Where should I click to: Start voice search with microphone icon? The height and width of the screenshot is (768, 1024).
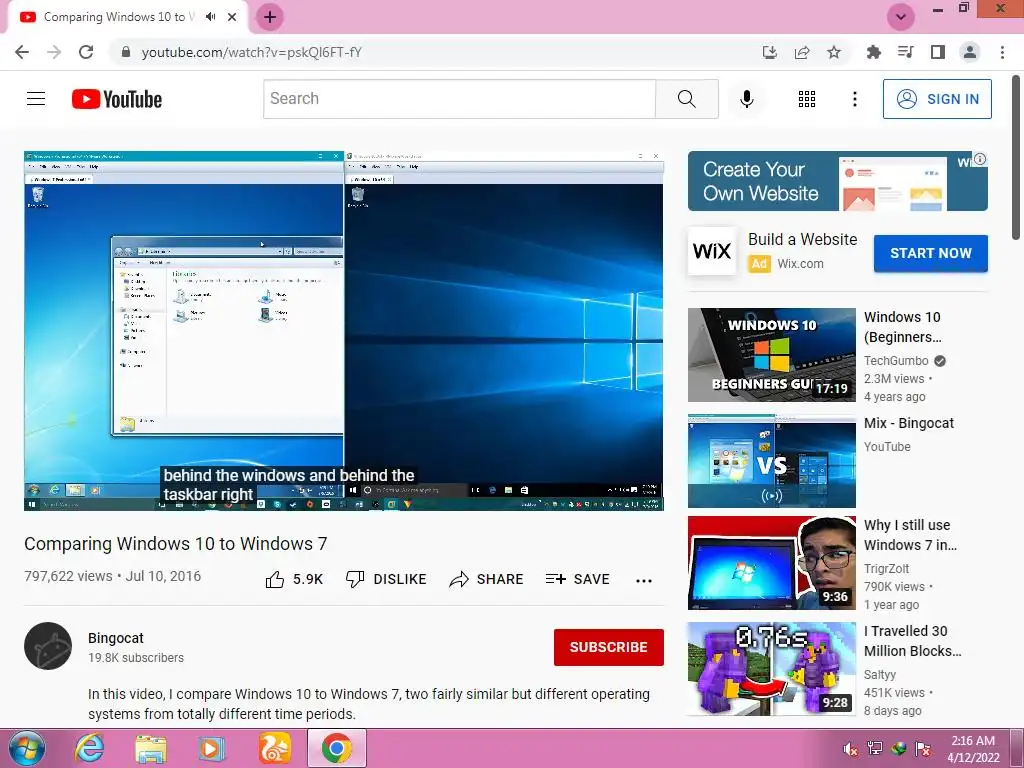tap(746, 99)
